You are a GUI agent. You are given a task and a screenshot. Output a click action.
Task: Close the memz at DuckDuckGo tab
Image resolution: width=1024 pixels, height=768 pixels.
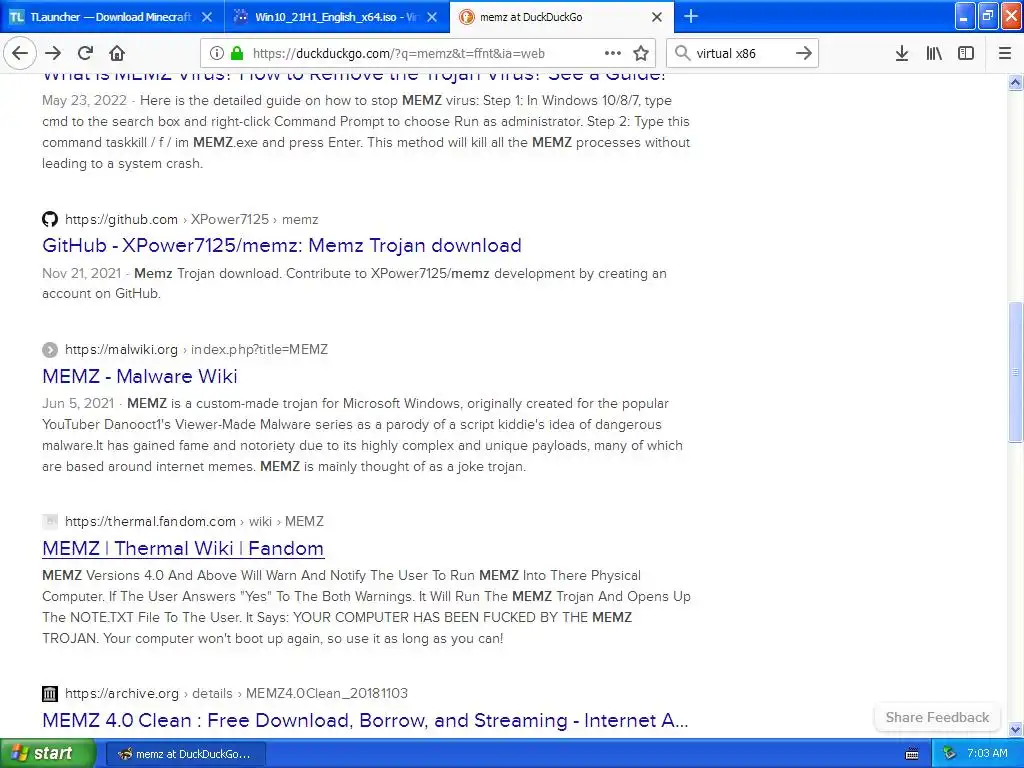click(x=657, y=17)
